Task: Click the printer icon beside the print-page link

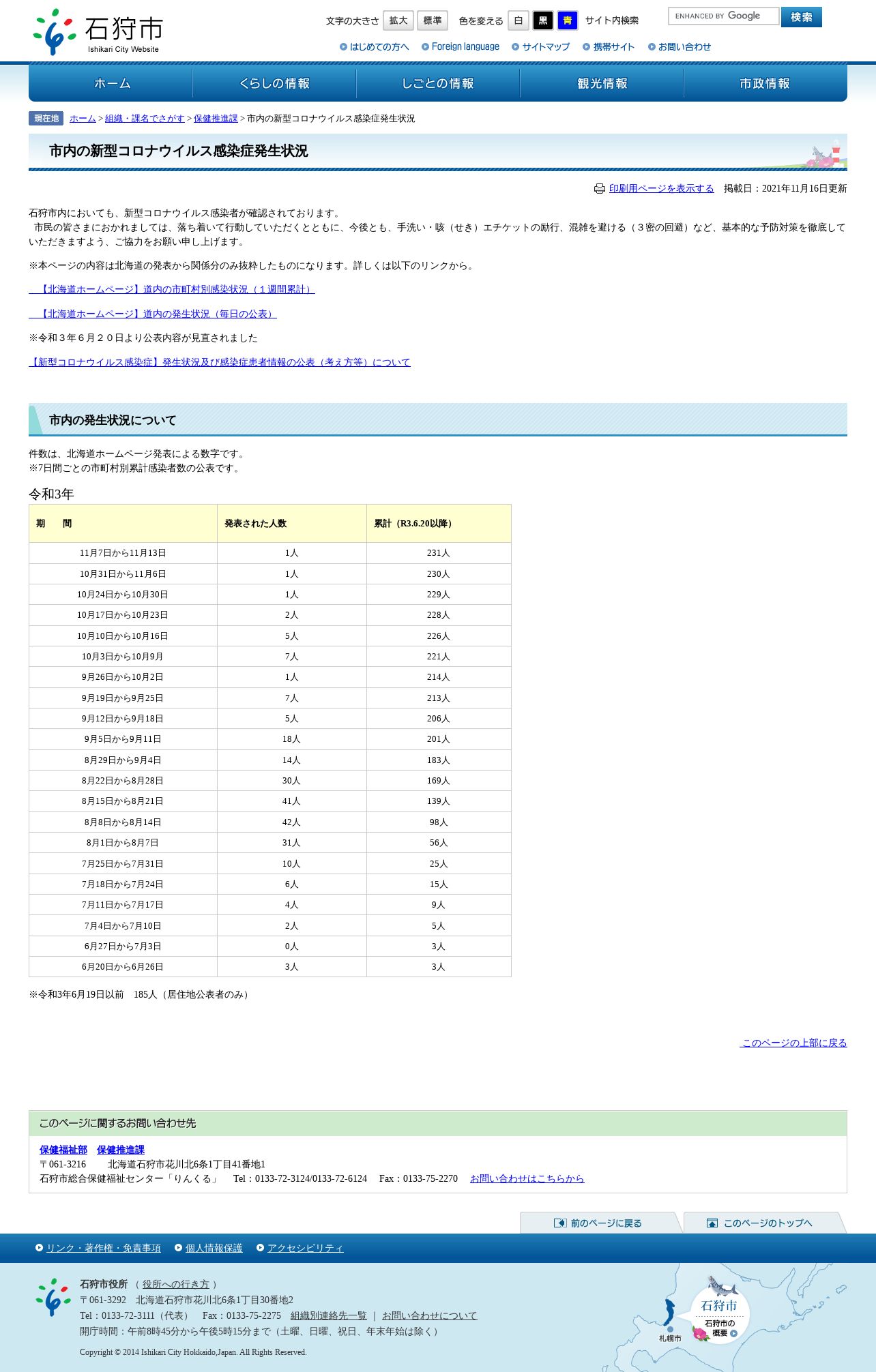Action: [599, 189]
